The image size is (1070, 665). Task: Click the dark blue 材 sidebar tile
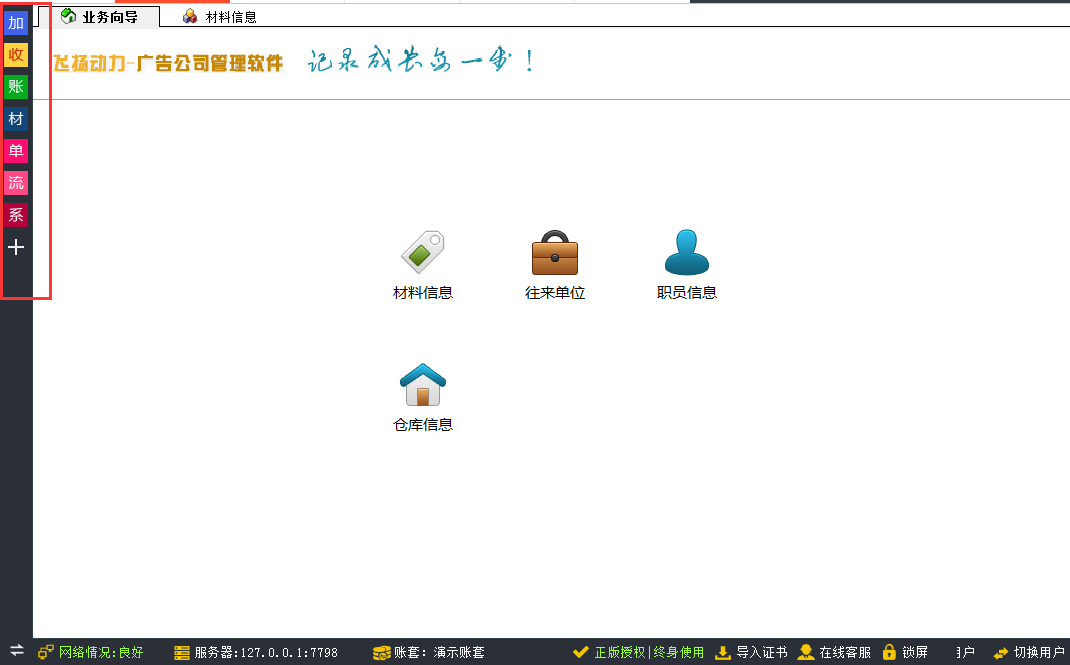tap(16, 119)
